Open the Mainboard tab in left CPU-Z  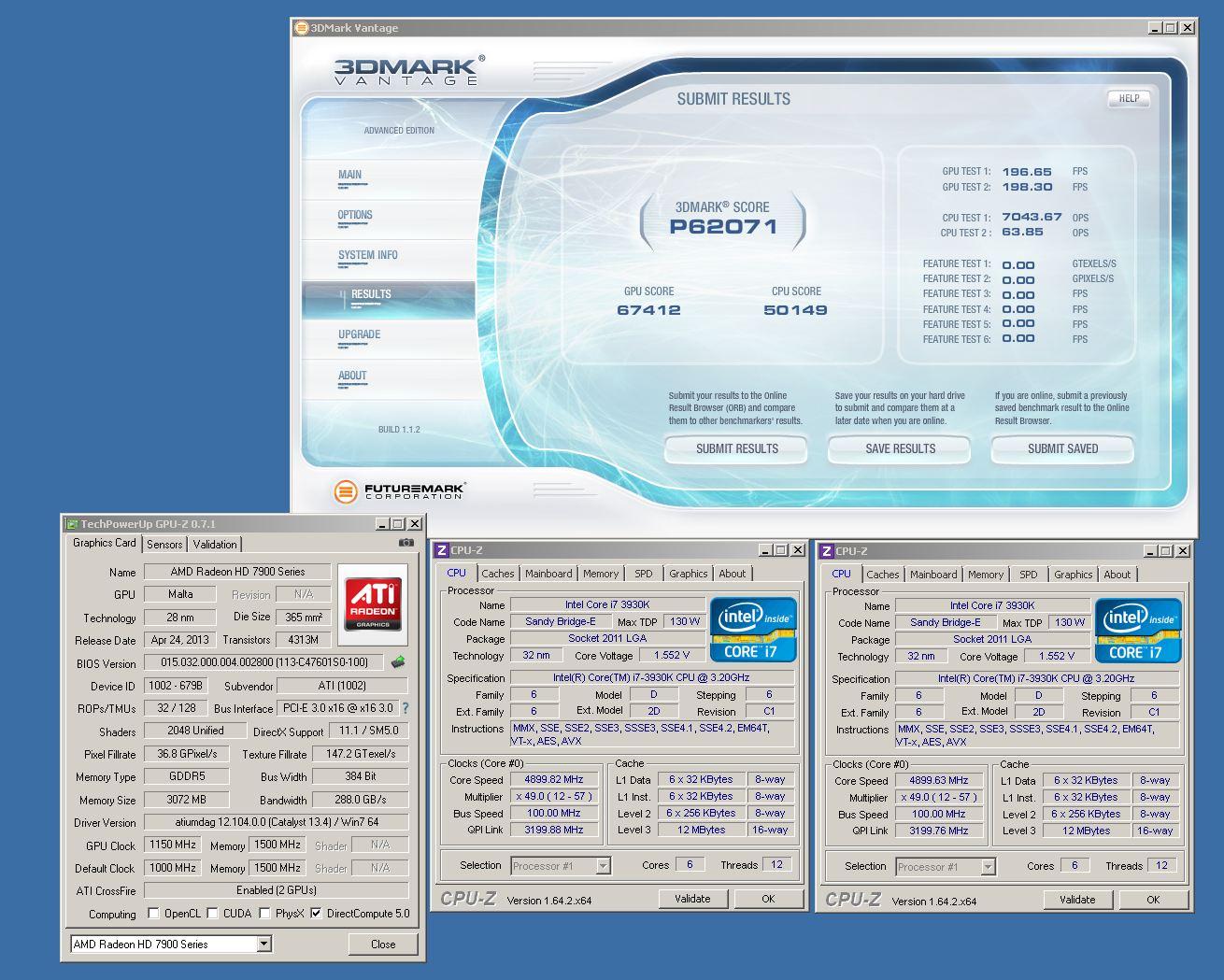(x=548, y=574)
